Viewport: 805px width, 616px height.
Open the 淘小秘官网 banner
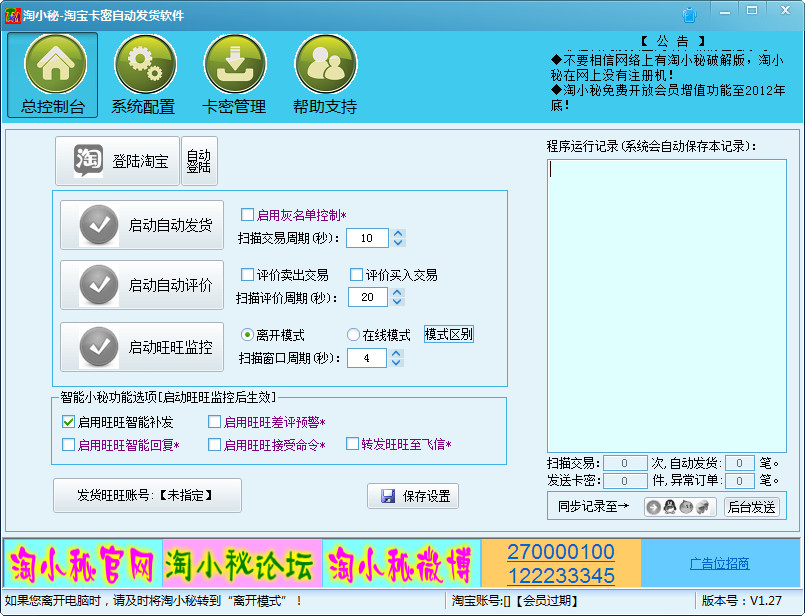click(x=83, y=563)
